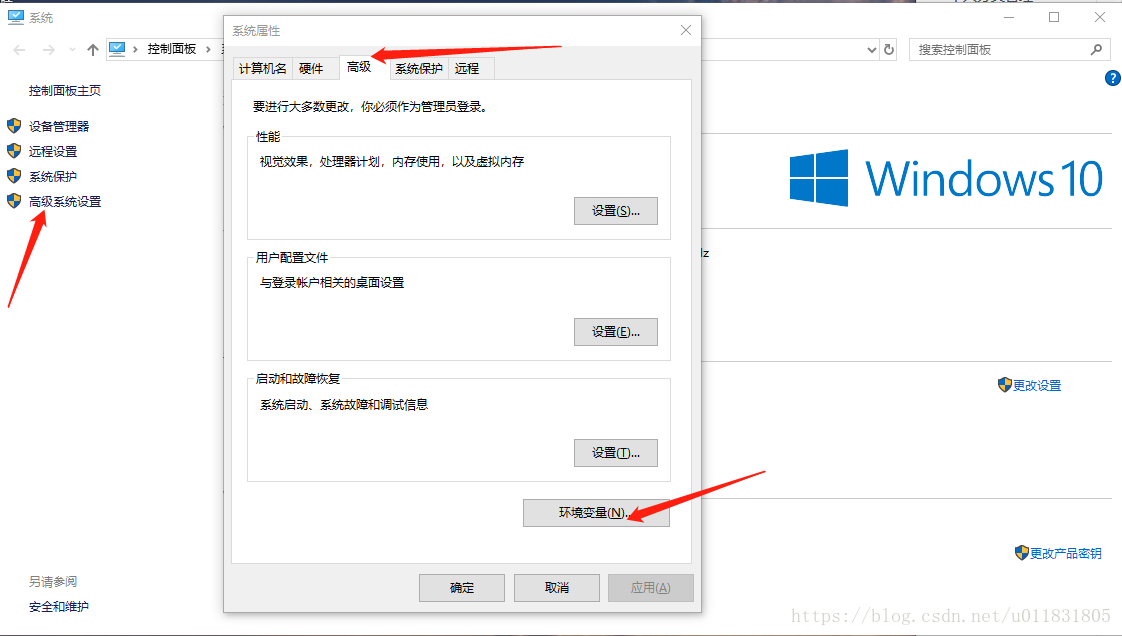The image size is (1122, 636).
Task: Click the shield icon beside 设备管理器
Action: (14, 126)
